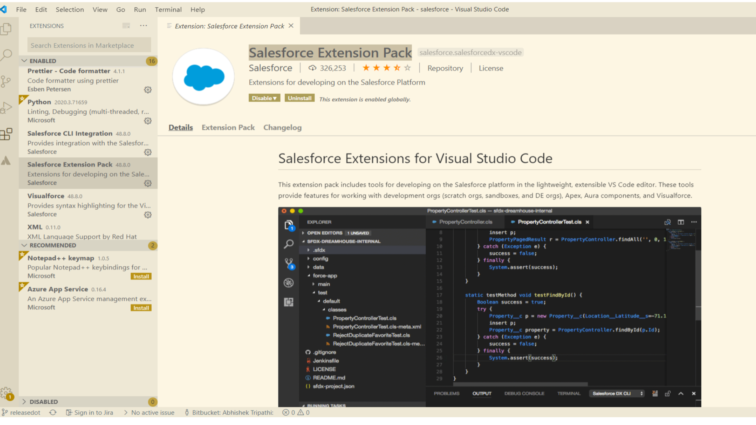Expand the DISABLED extensions section
The image size is (756, 425).
click(x=24, y=401)
